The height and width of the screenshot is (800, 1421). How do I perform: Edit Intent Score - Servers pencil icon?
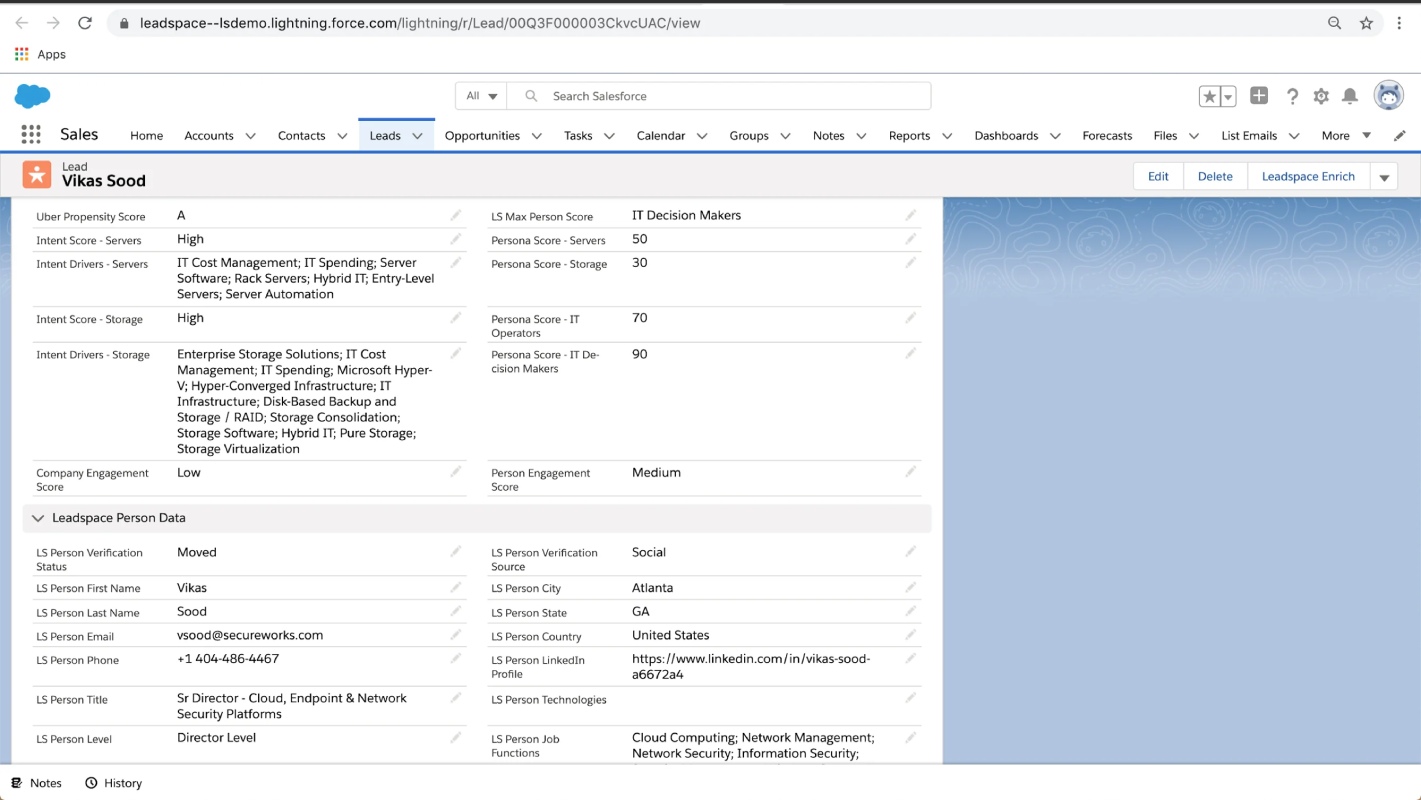click(x=455, y=239)
